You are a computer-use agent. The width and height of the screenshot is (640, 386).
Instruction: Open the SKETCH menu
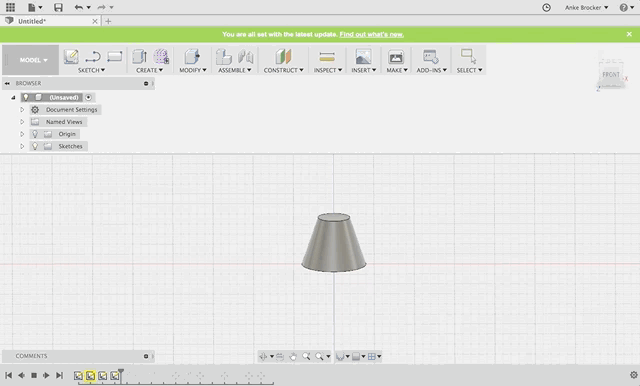pyautogui.click(x=91, y=70)
